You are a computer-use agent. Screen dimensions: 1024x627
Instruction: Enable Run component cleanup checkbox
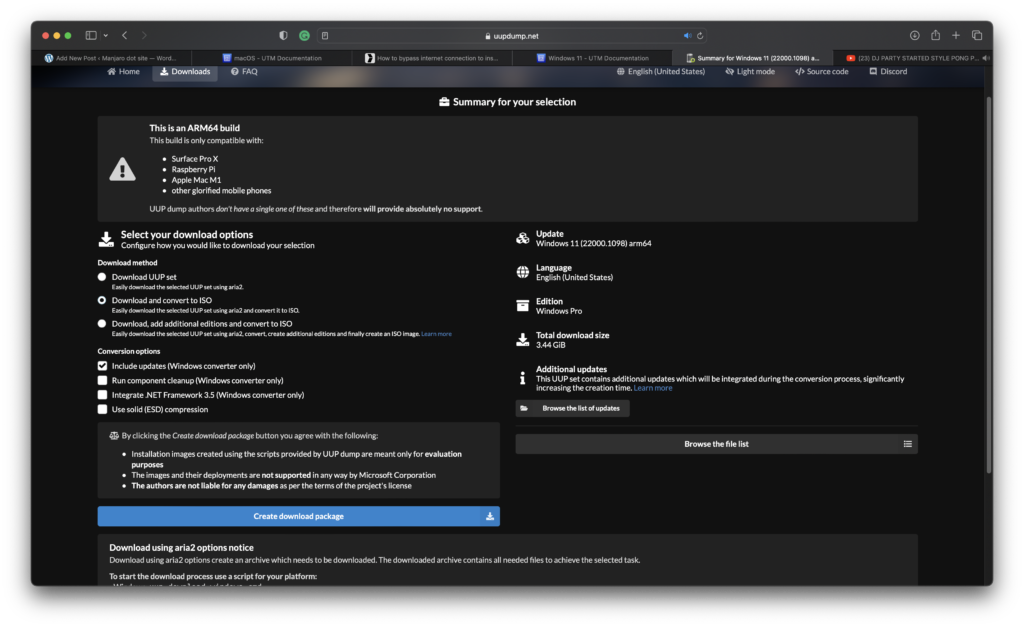point(103,380)
